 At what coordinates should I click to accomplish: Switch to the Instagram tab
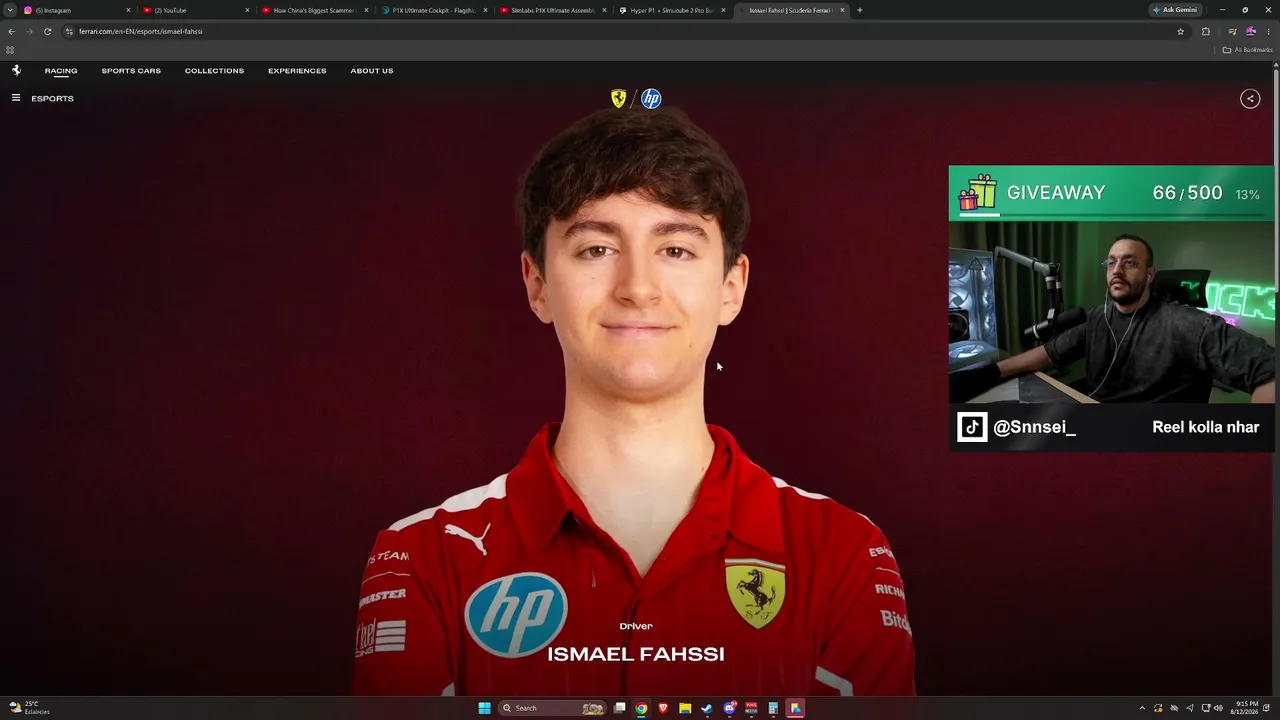76,10
